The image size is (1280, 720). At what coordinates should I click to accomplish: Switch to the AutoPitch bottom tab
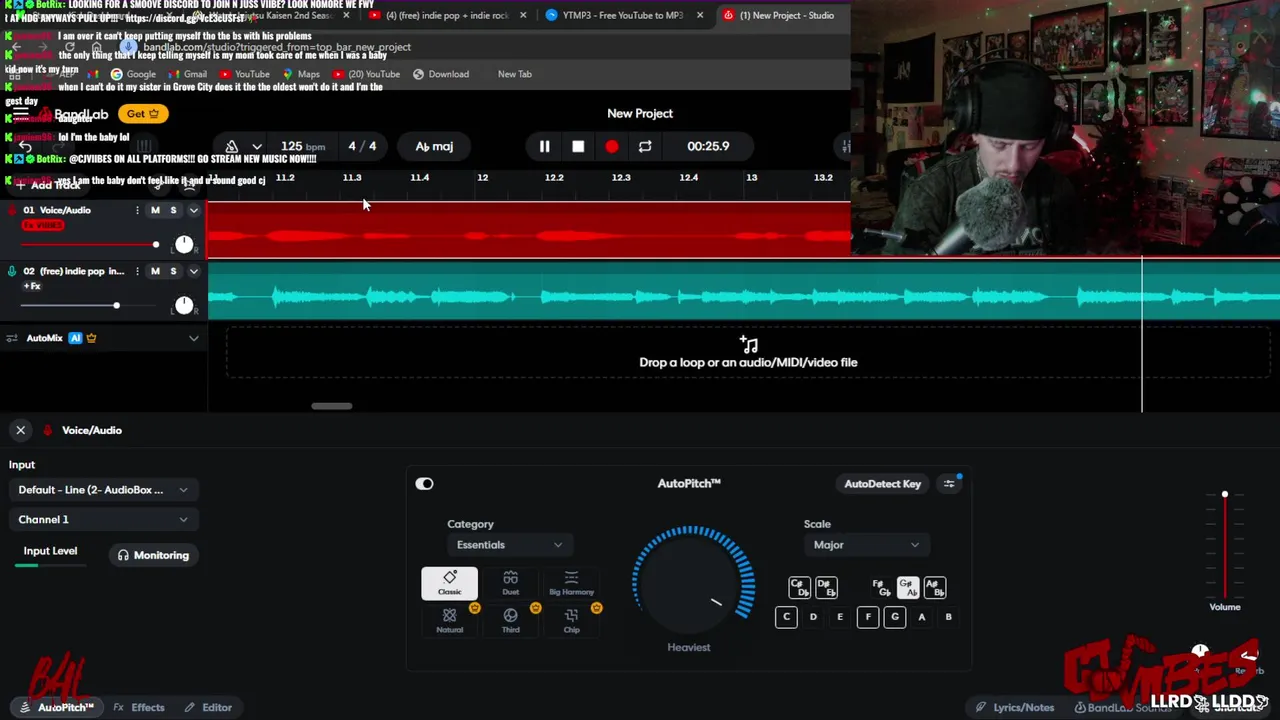(57, 707)
